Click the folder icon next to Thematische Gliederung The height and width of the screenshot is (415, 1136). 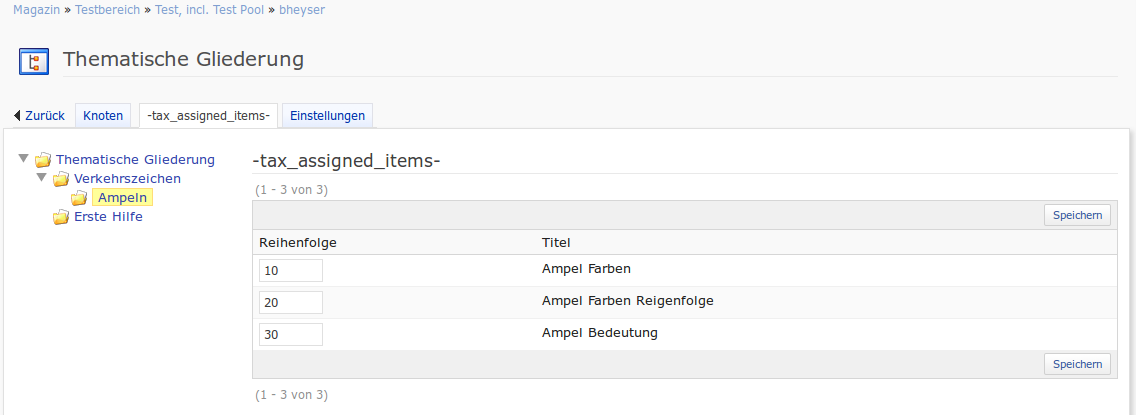[42, 160]
